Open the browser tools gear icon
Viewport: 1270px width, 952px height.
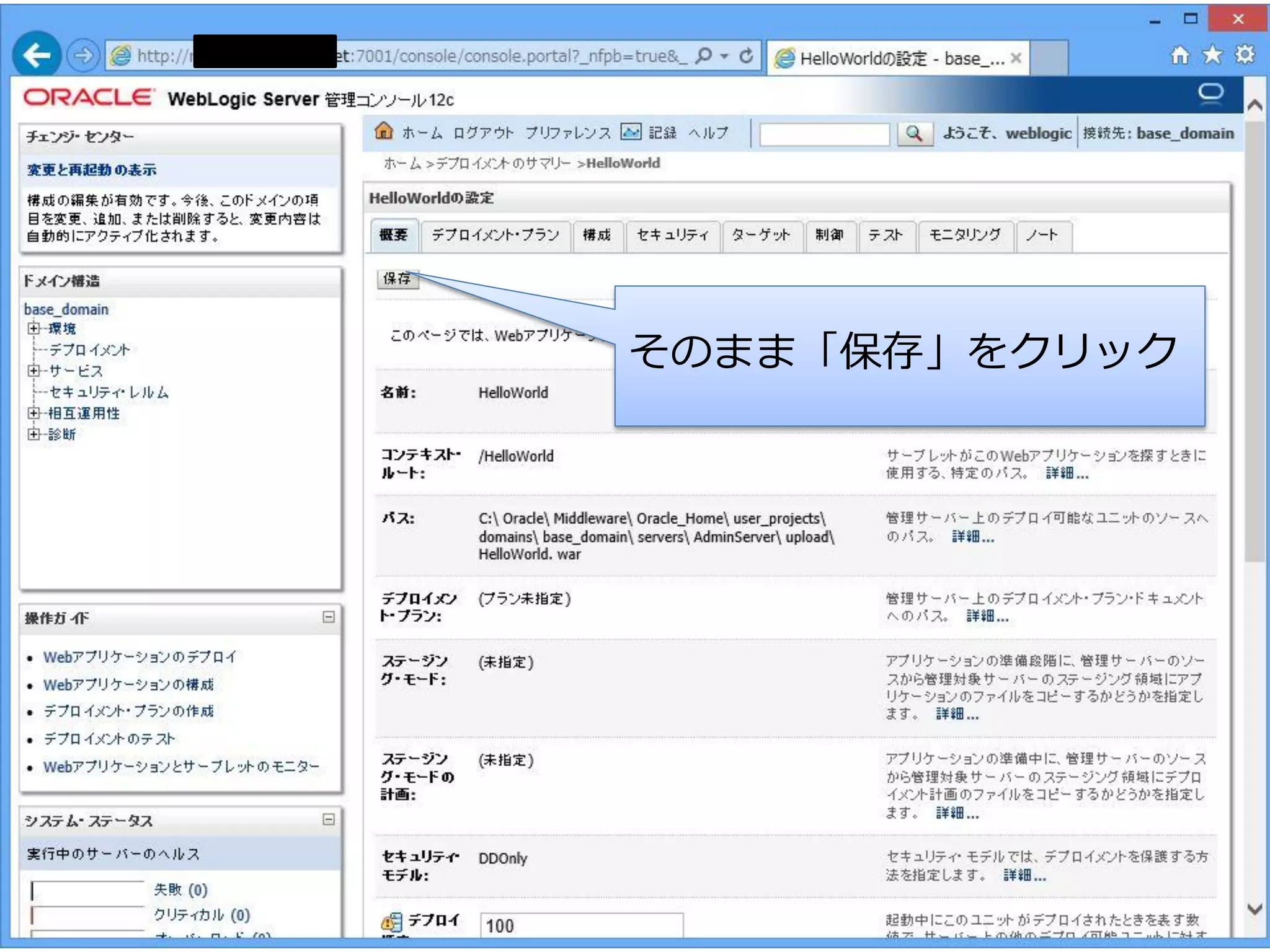click(x=1245, y=55)
